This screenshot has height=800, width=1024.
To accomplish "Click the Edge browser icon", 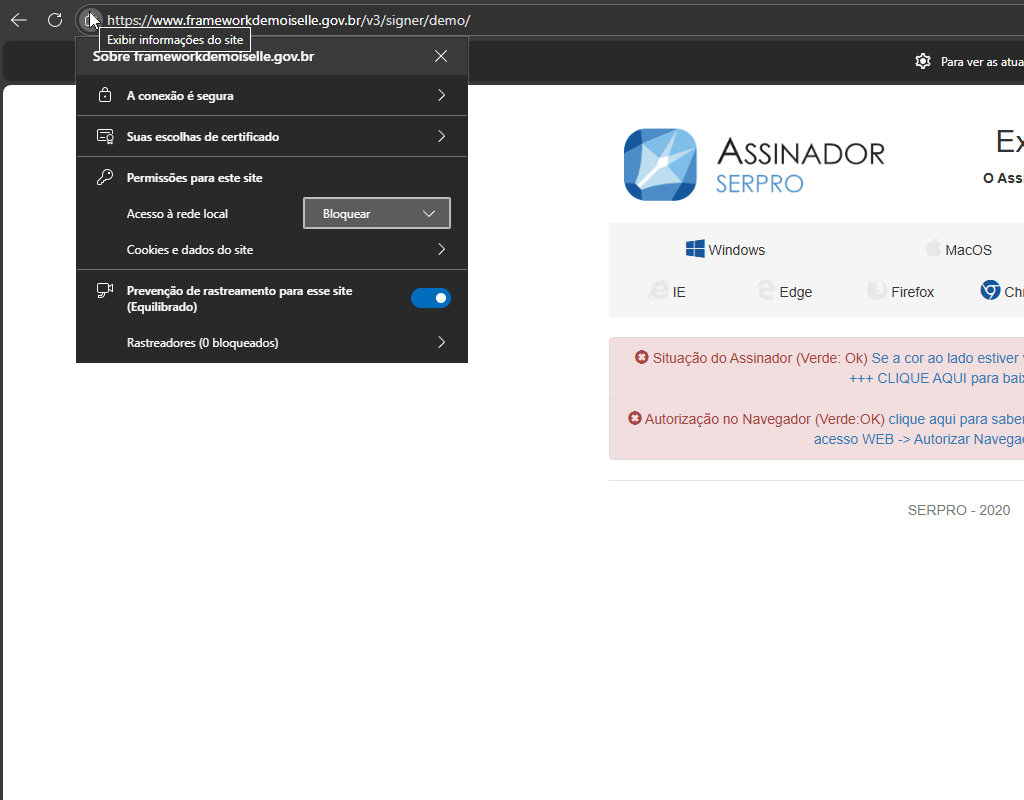I will [x=766, y=291].
